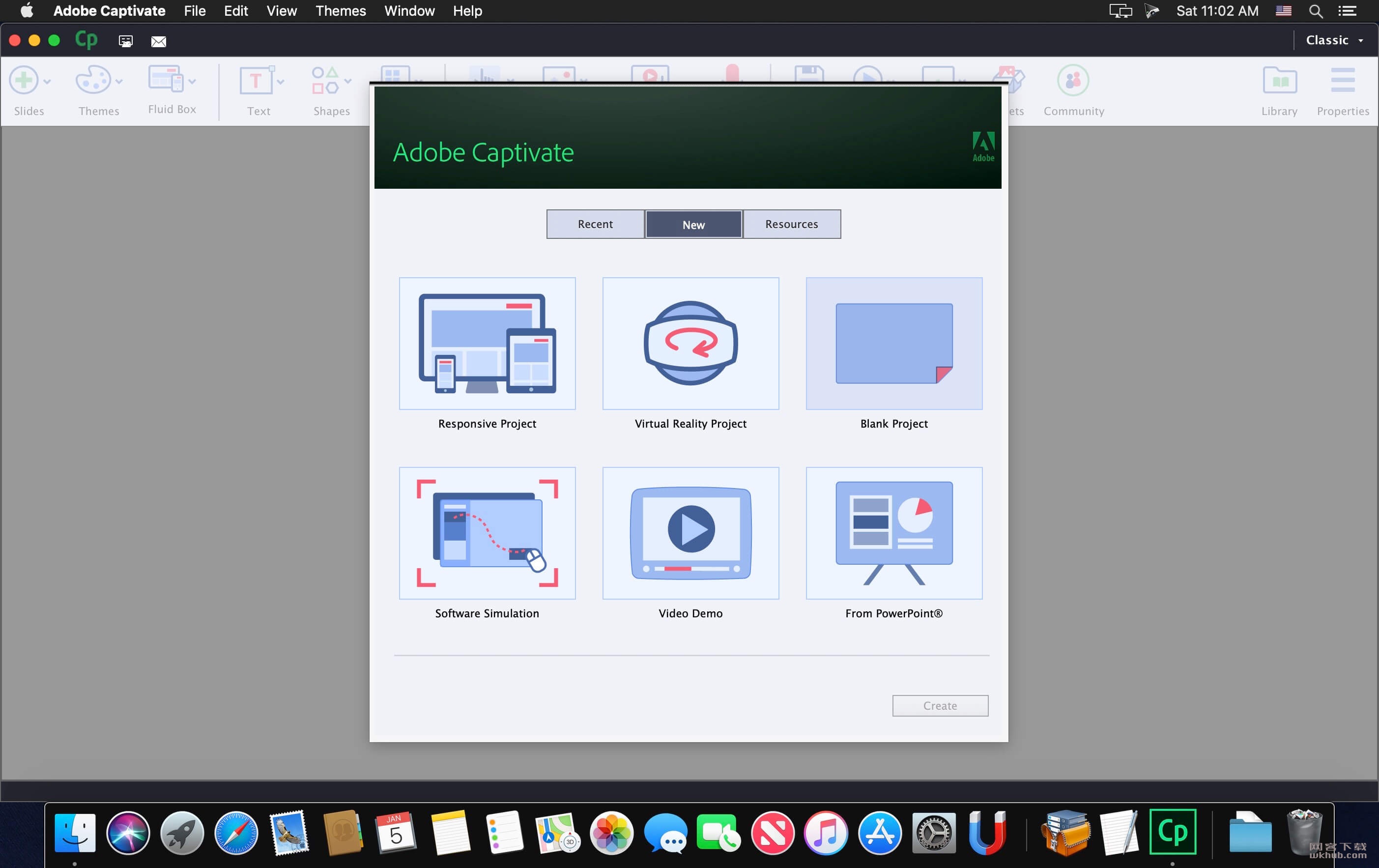Open System Preferences gear in Dock

933,833
